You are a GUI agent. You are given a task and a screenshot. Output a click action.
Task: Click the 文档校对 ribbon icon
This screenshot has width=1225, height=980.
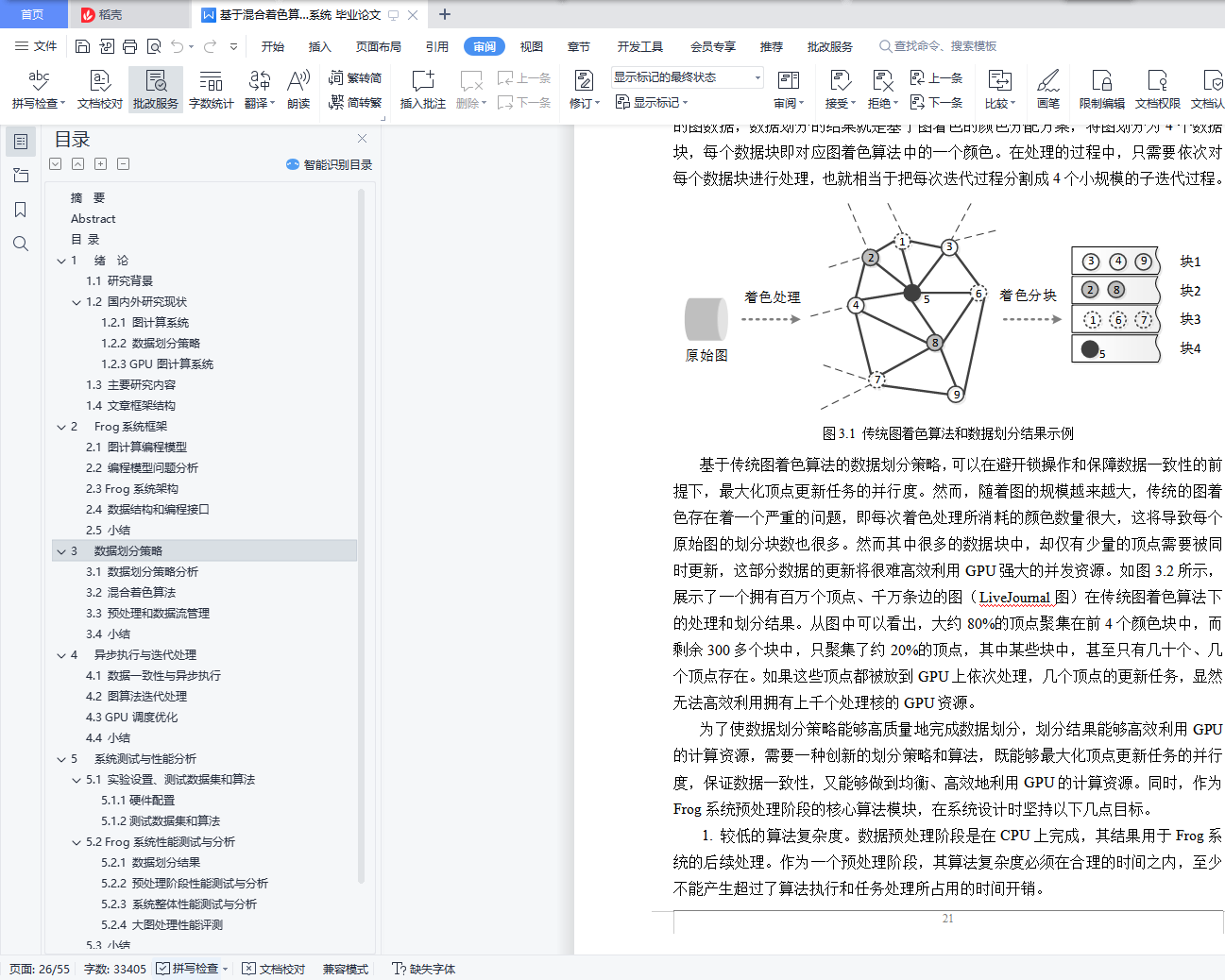pyautogui.click(x=100, y=90)
